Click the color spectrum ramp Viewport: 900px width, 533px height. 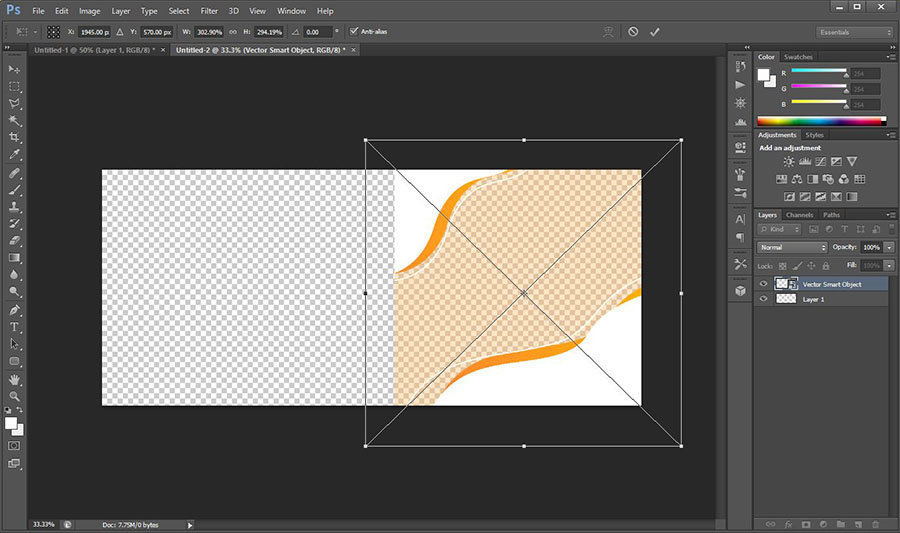[820, 121]
